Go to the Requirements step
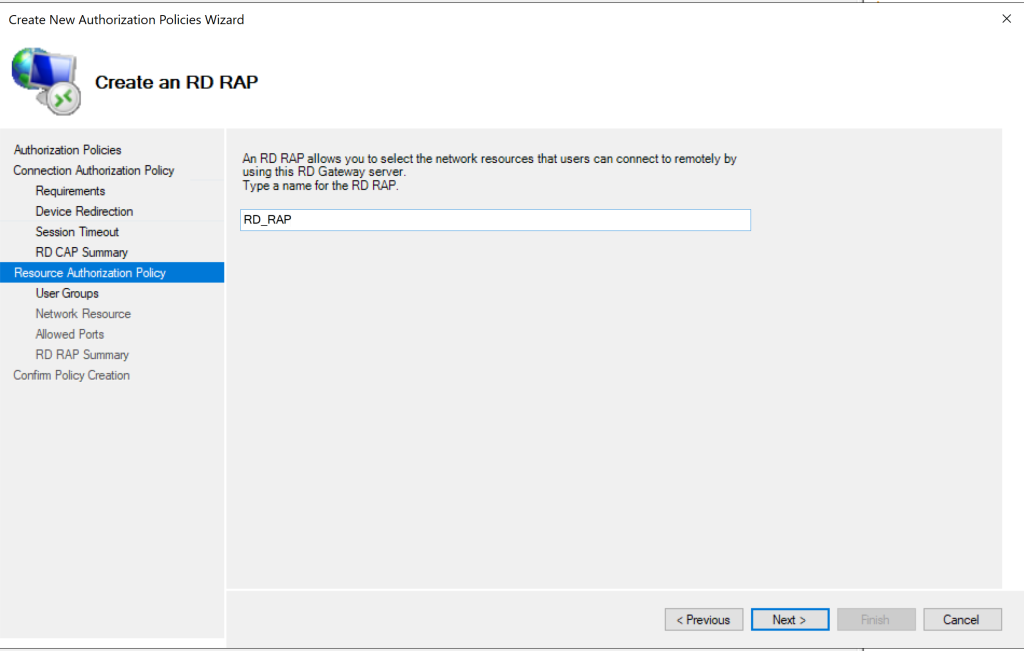Screen dimensions: 1024x651 (x=70, y=191)
